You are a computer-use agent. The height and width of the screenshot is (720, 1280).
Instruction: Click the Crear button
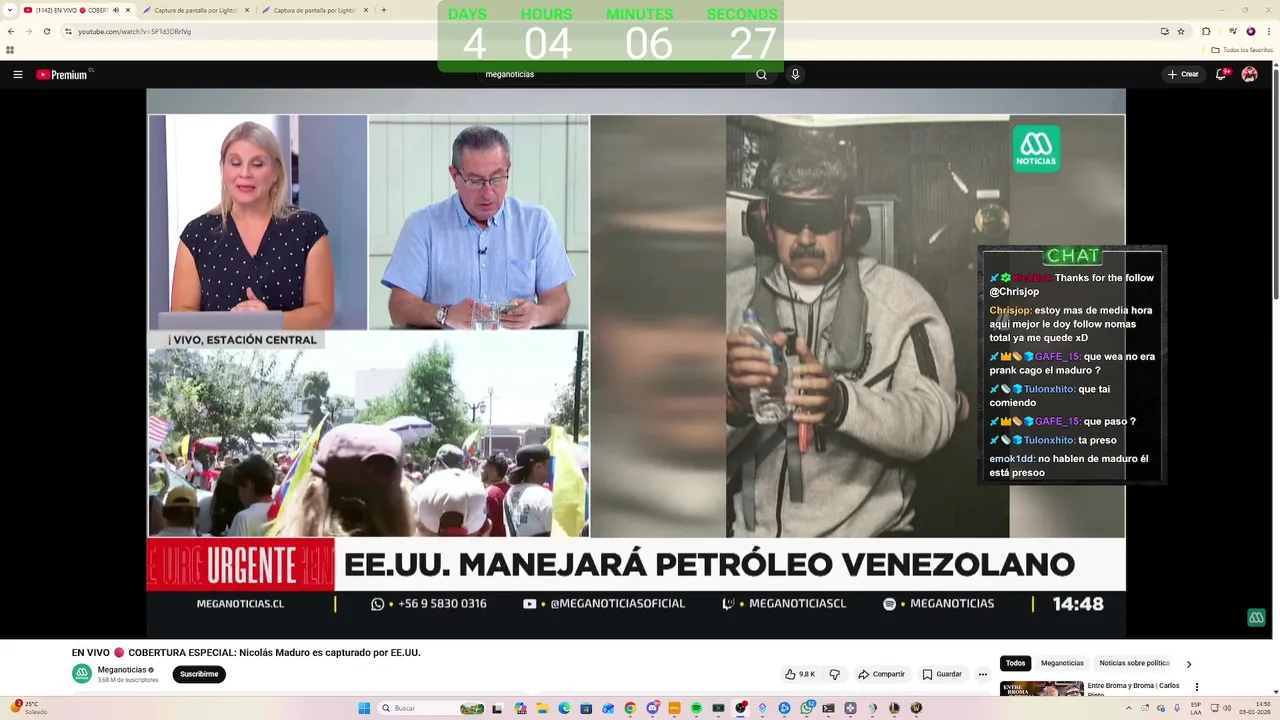click(1183, 74)
